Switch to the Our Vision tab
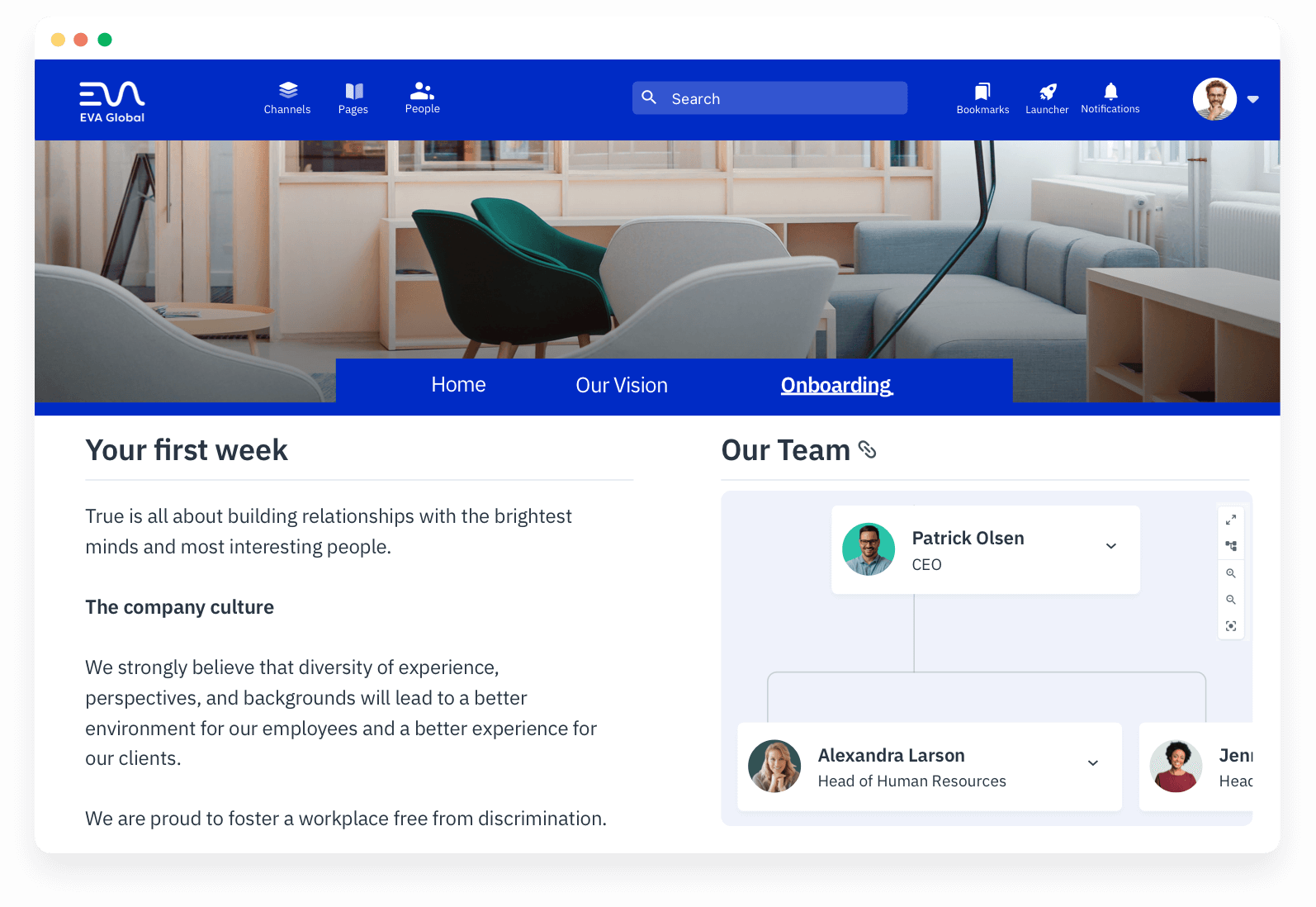 point(622,386)
